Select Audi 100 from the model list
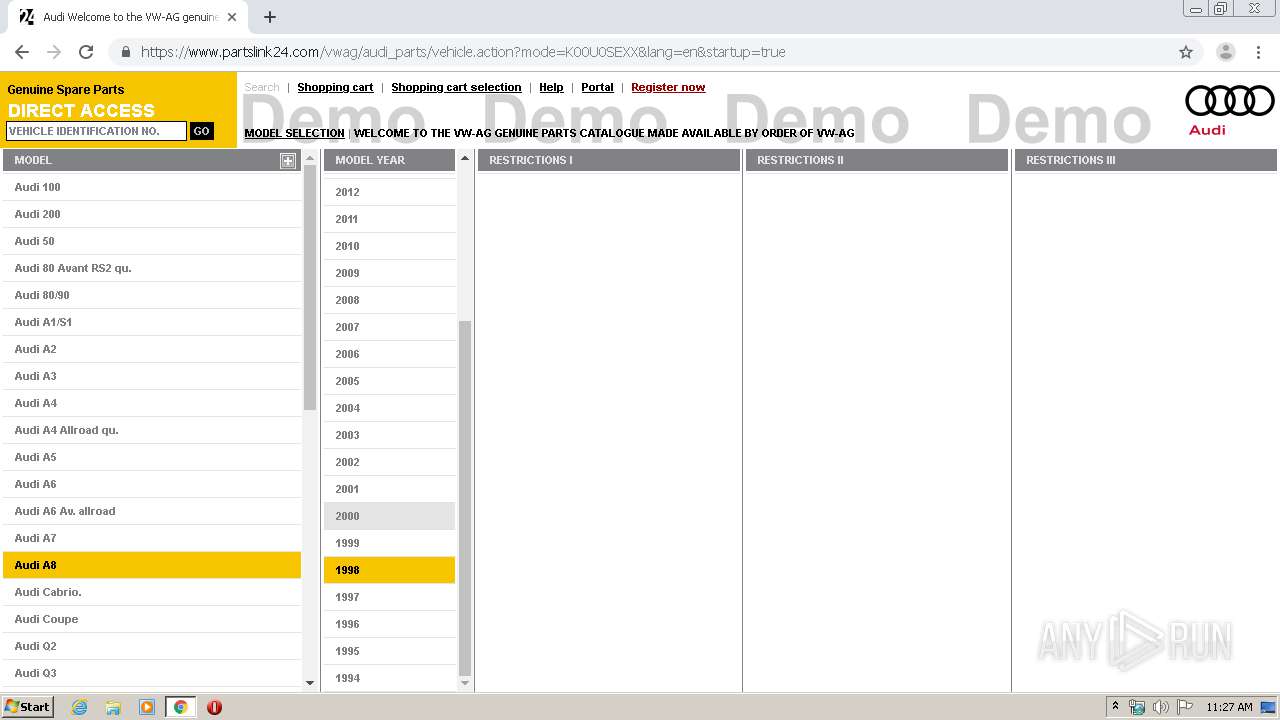The width and height of the screenshot is (1280, 720). (x=152, y=187)
